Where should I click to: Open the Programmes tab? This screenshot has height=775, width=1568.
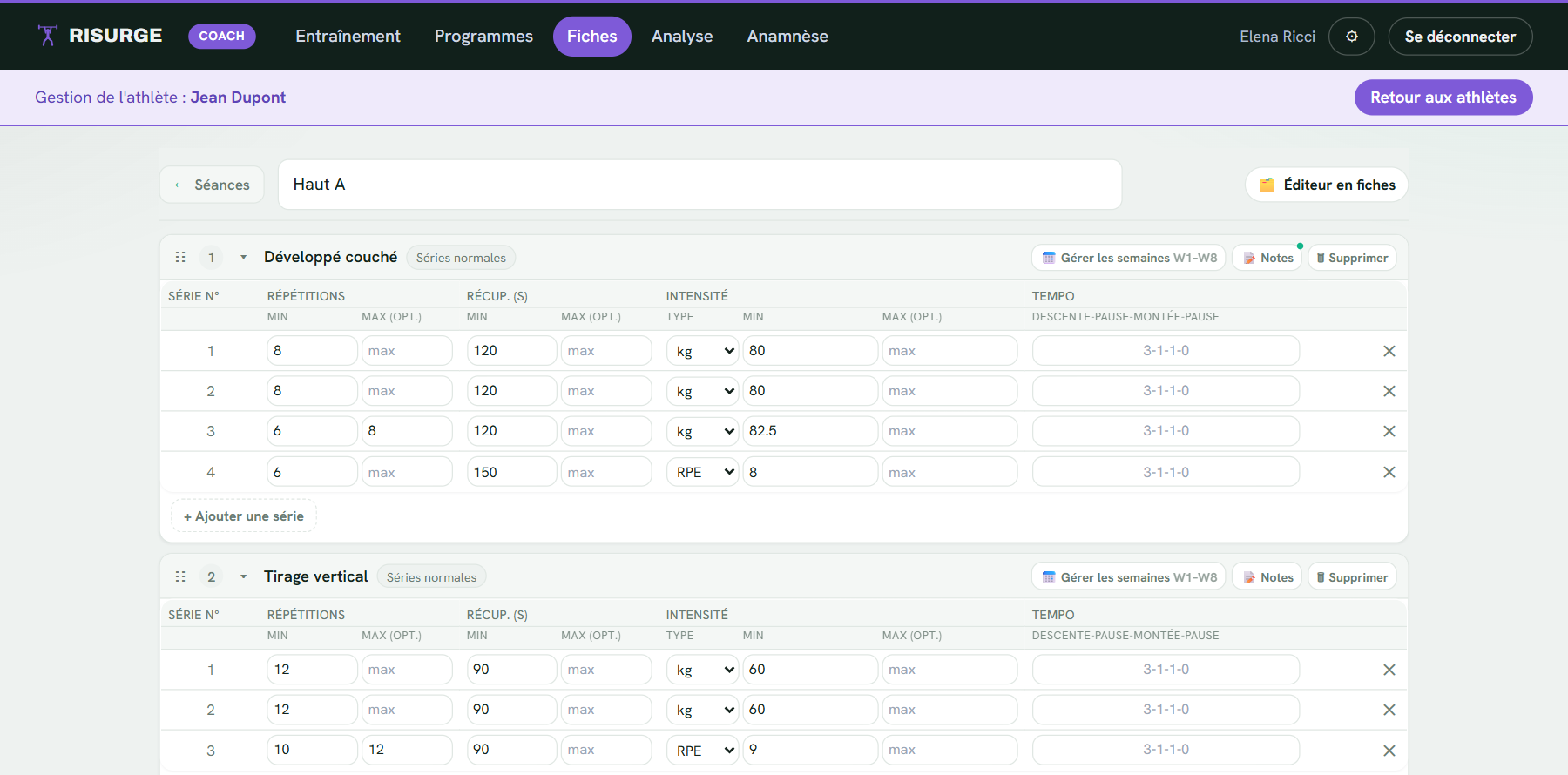pyautogui.click(x=483, y=37)
